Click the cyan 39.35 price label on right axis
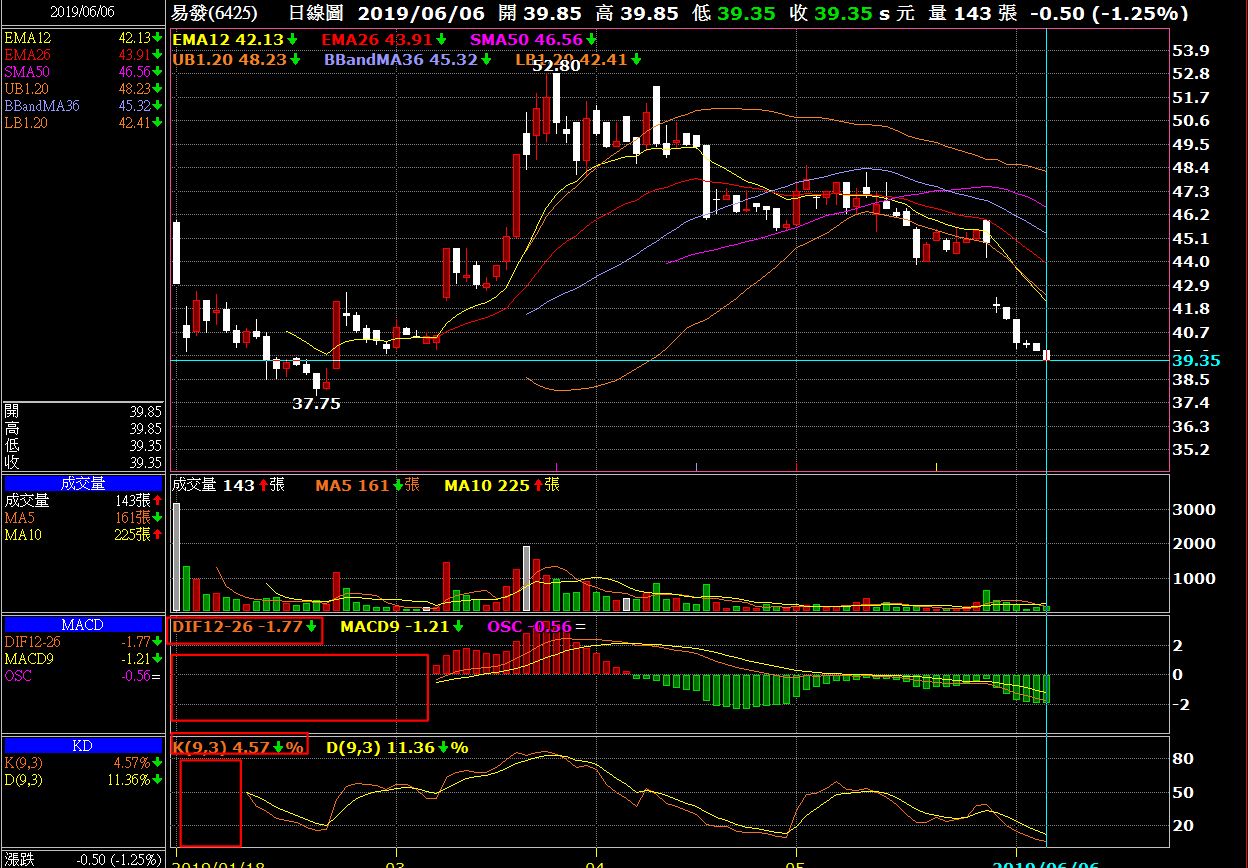 [x=1196, y=360]
